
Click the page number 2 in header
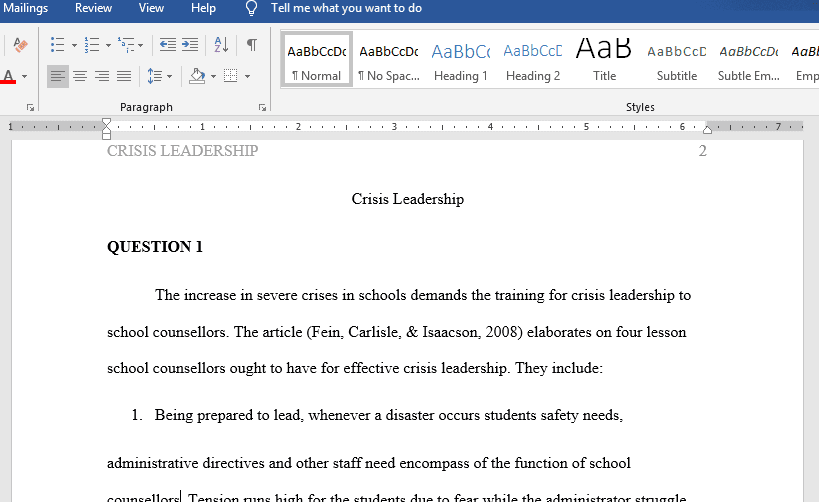coord(703,151)
